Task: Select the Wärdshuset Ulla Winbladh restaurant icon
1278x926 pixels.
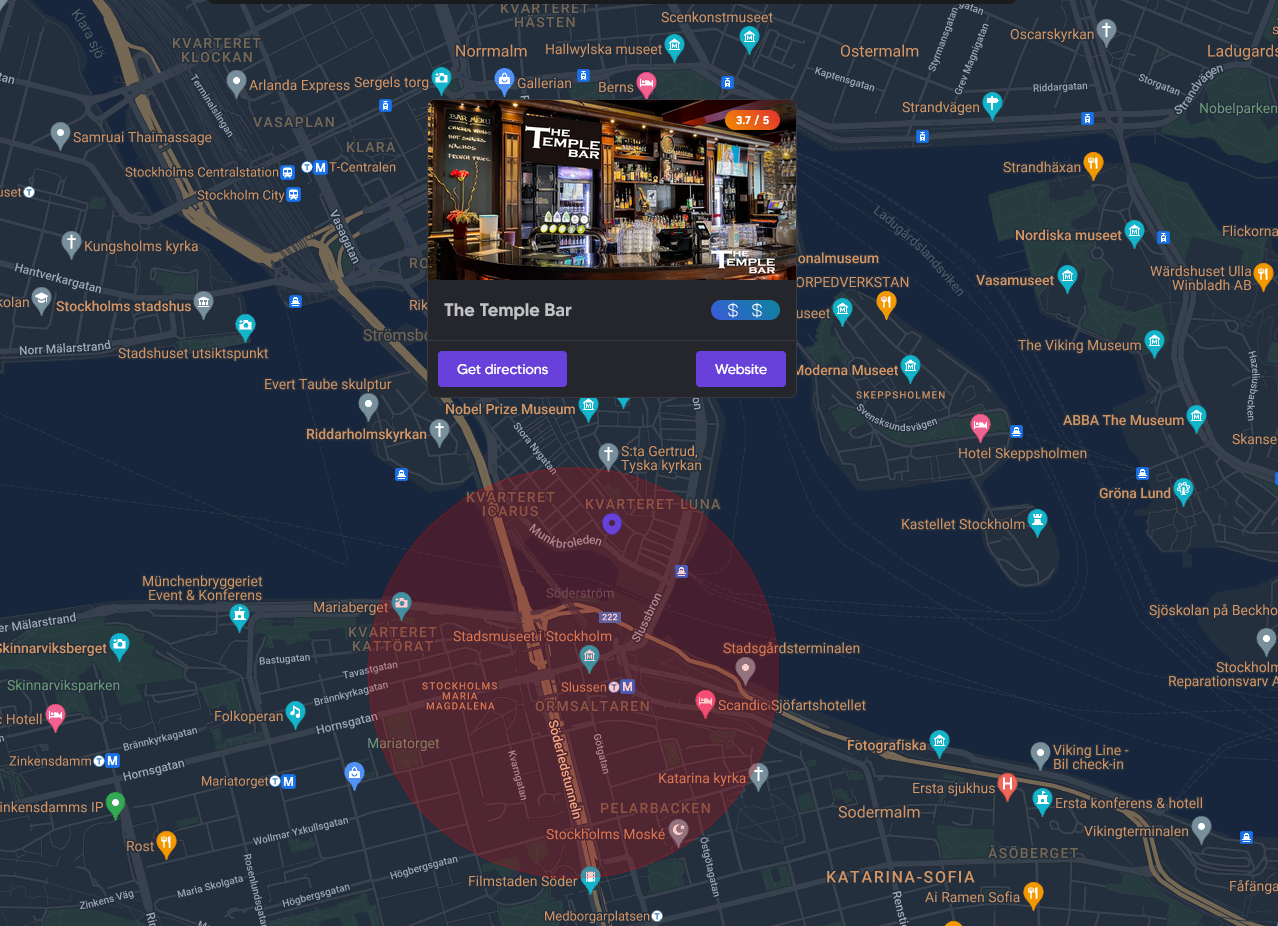Action: [x=1263, y=275]
